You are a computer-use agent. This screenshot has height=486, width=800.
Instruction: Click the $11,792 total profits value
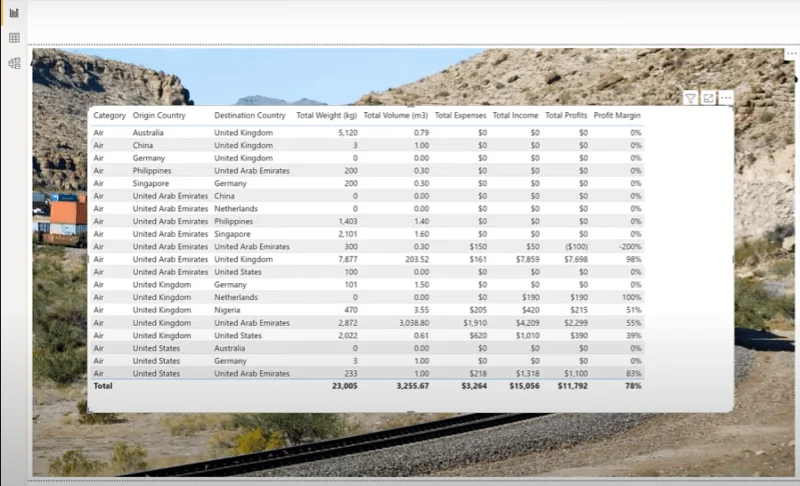coord(572,386)
